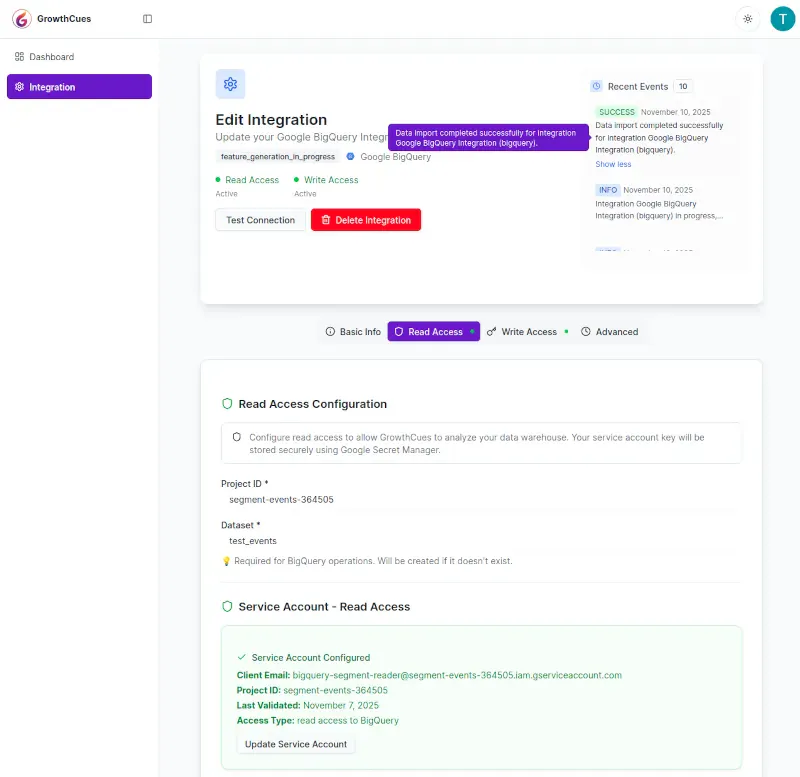Click the Google BigQuery blue dot icon

pyautogui.click(x=351, y=157)
